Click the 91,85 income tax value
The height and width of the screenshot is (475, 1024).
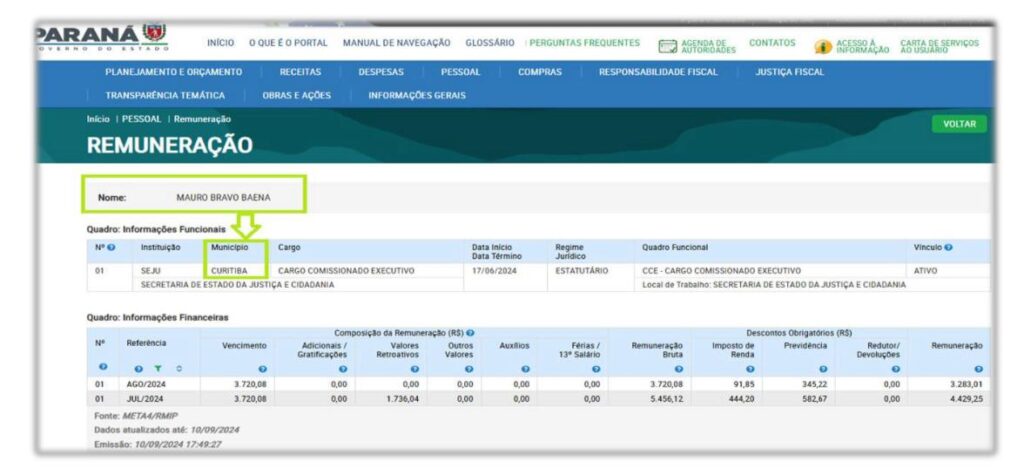pyautogui.click(x=746, y=384)
